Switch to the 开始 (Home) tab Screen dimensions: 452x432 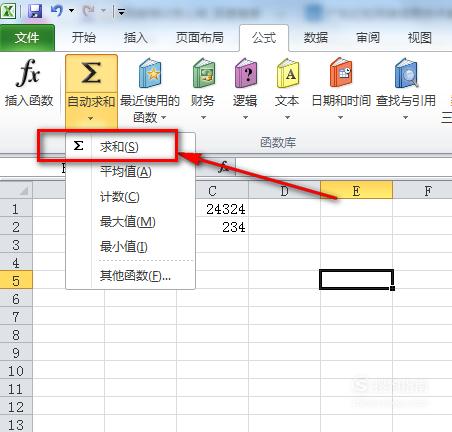84,38
